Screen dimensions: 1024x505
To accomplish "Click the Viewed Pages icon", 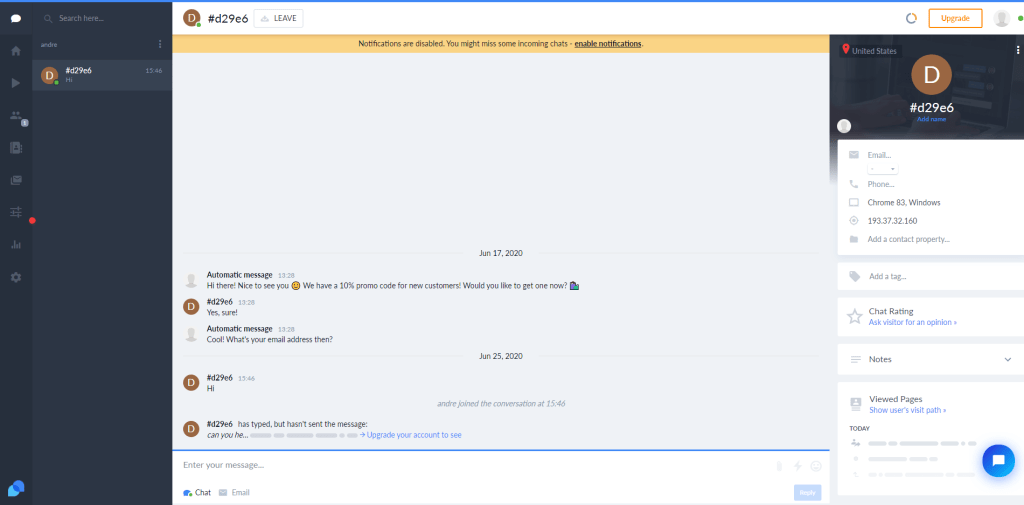I will (x=856, y=404).
